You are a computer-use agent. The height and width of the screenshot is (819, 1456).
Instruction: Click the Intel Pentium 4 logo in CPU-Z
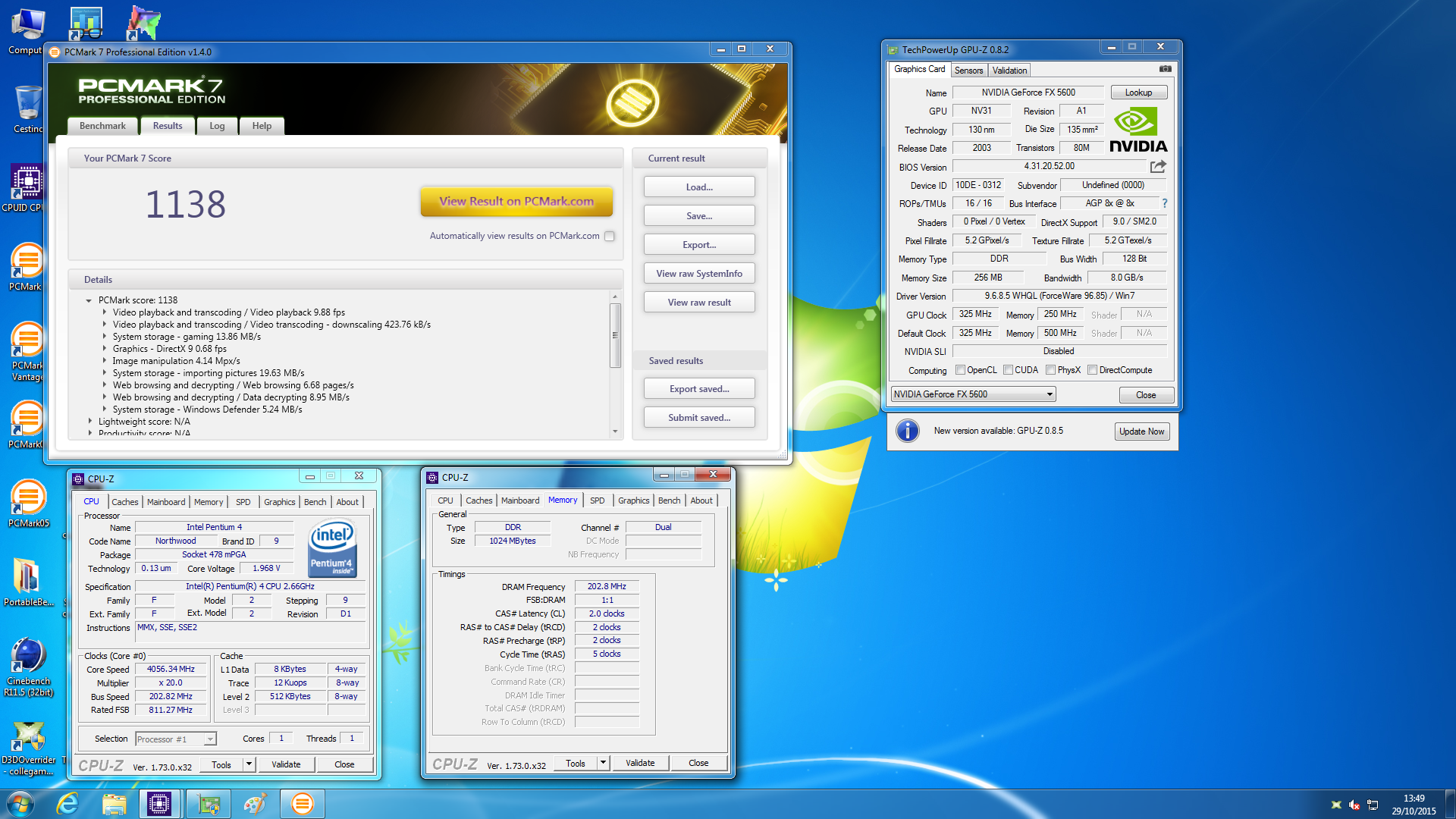332,548
